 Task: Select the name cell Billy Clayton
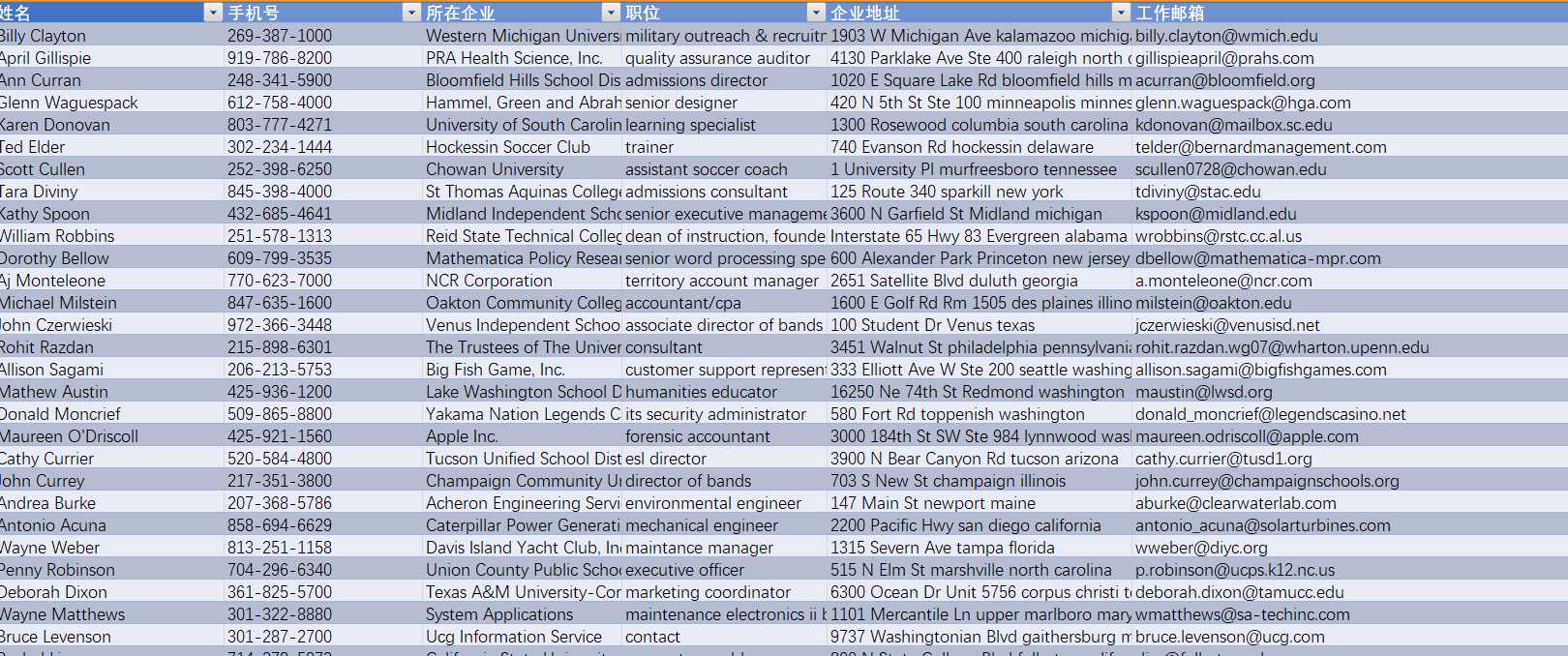(x=111, y=36)
